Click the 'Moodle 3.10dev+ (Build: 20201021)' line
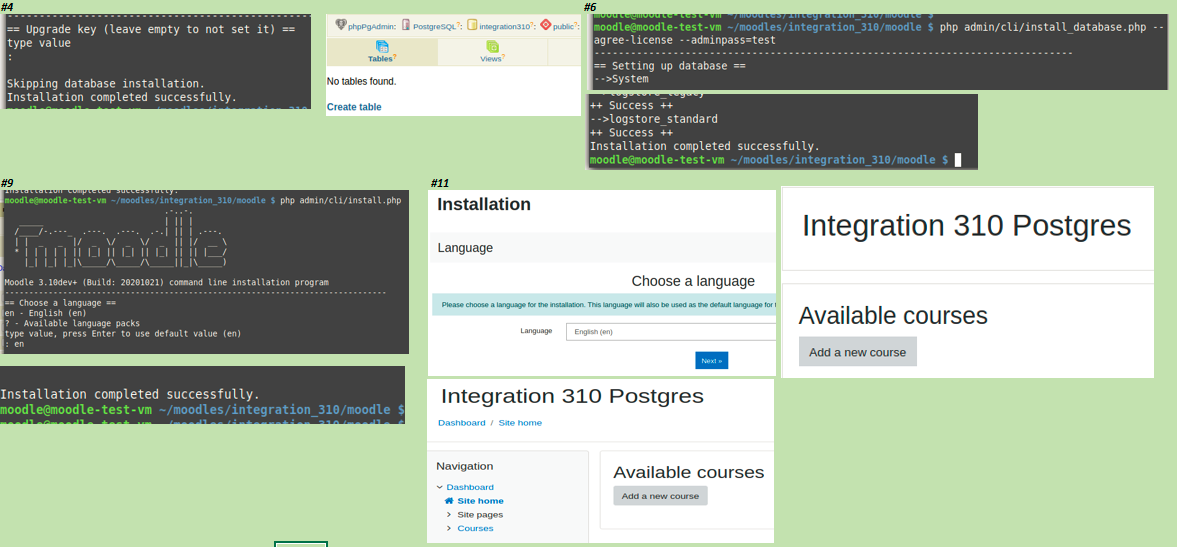Viewport: 1177px width, 547px height. point(167,282)
